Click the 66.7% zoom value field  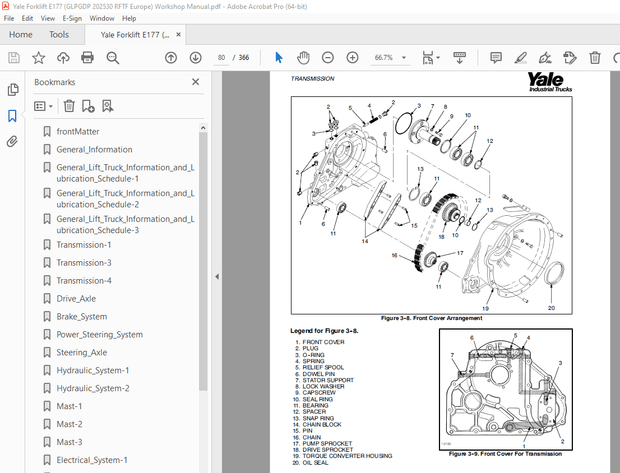384,58
